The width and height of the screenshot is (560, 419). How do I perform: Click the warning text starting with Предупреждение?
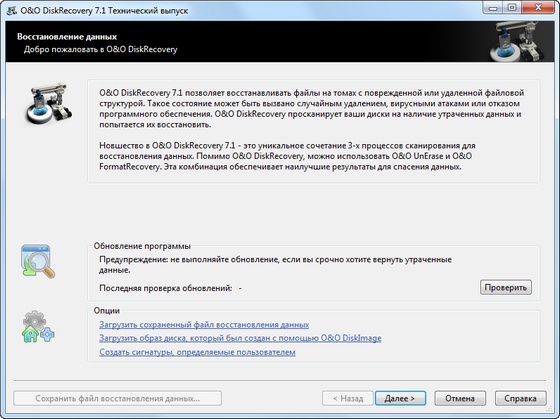click(x=275, y=265)
